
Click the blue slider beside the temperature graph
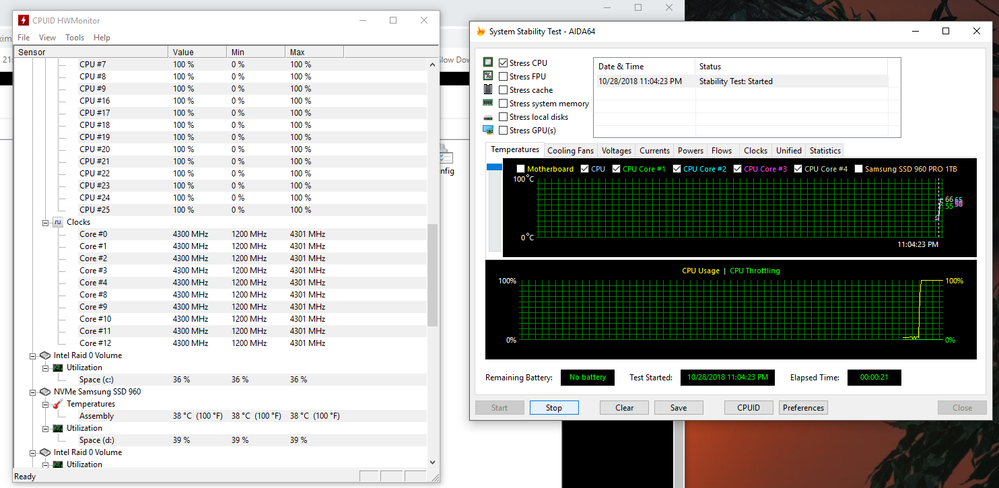494,168
